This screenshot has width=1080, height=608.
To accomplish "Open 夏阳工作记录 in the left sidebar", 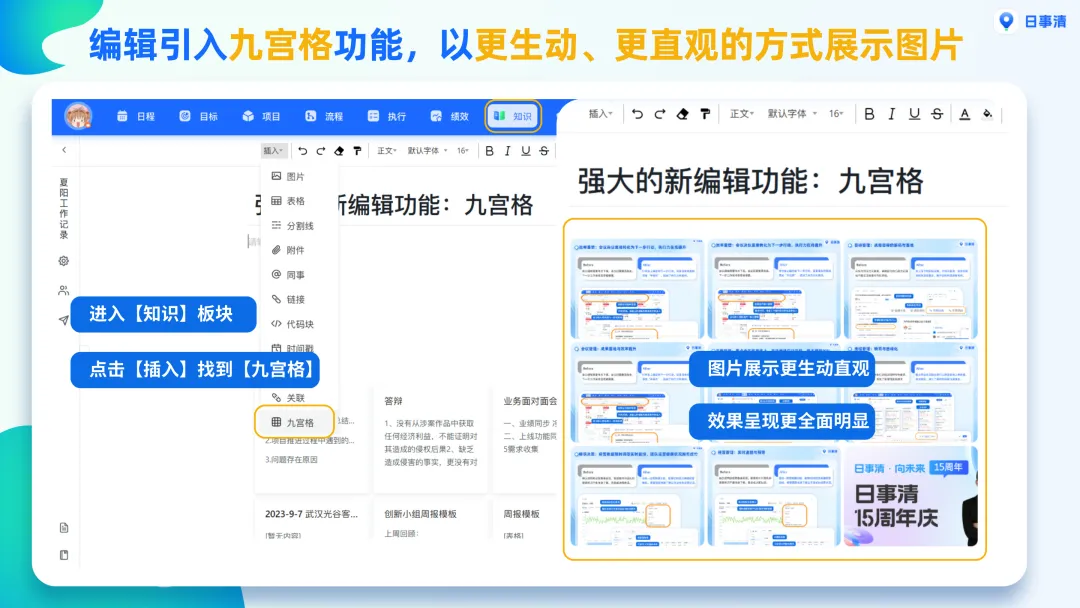I will 63,208.
